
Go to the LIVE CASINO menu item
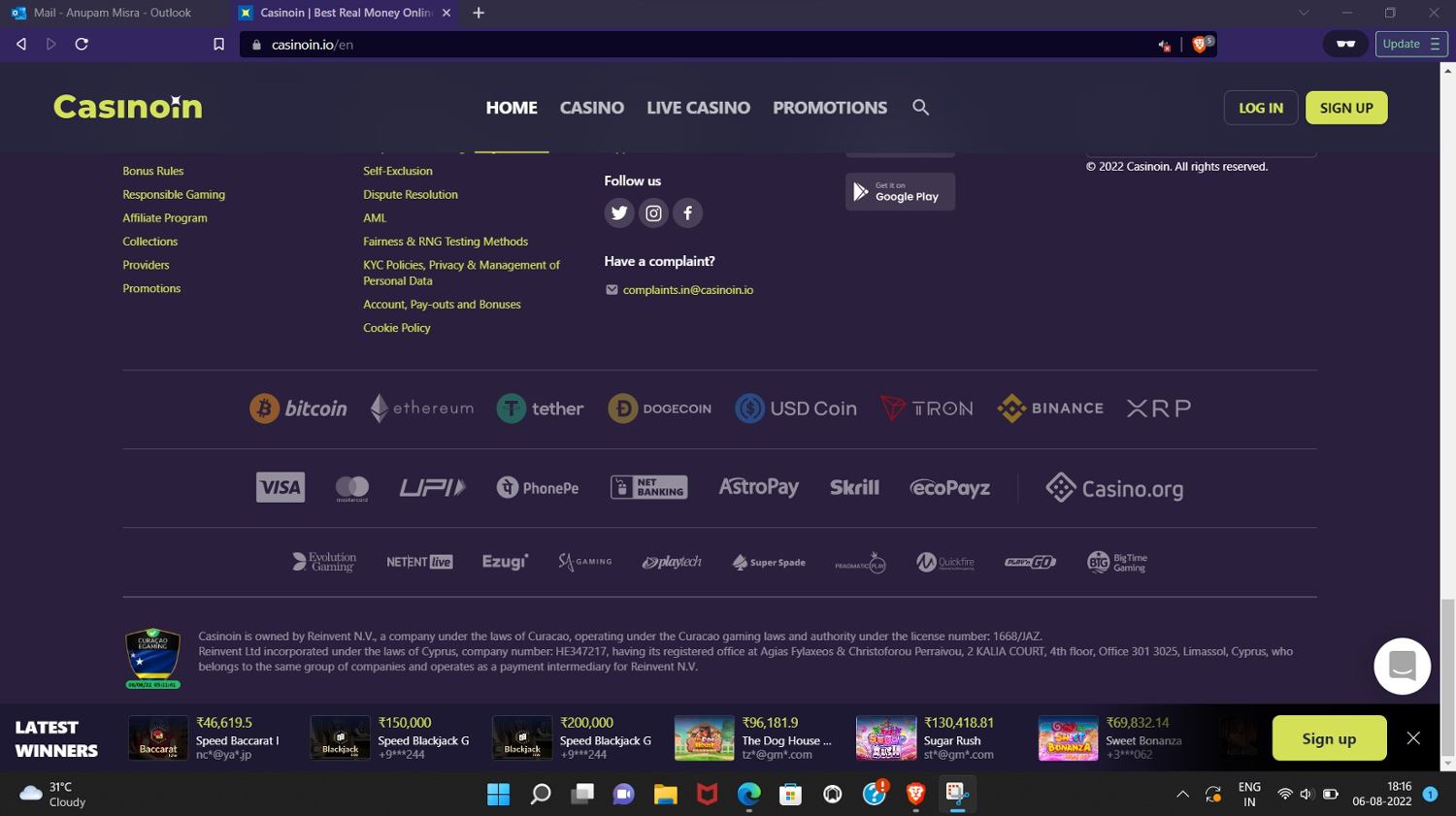(x=698, y=108)
